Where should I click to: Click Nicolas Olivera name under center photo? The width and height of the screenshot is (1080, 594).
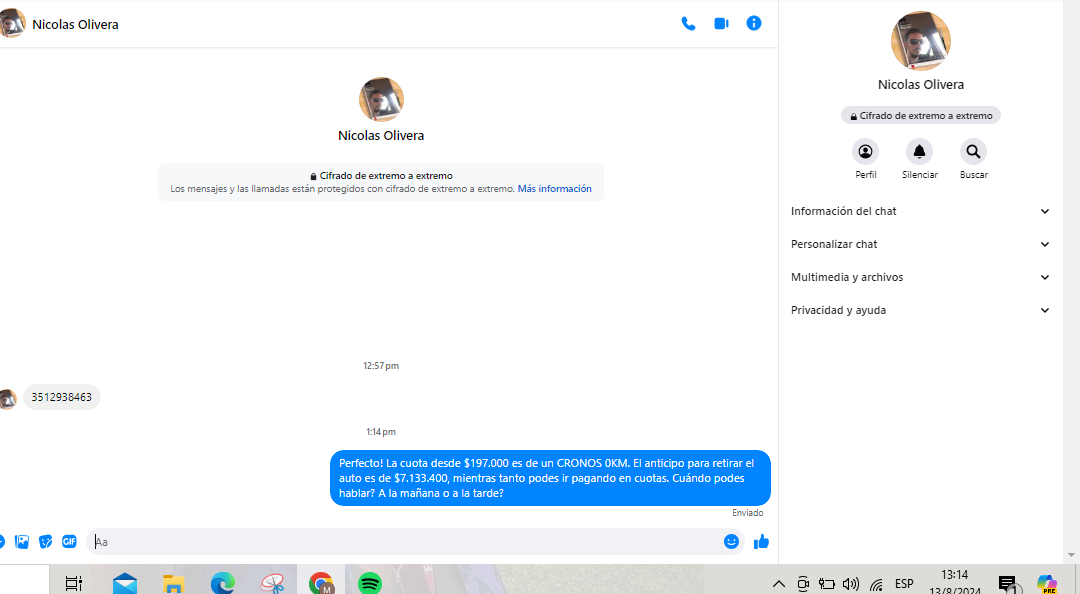click(381, 136)
